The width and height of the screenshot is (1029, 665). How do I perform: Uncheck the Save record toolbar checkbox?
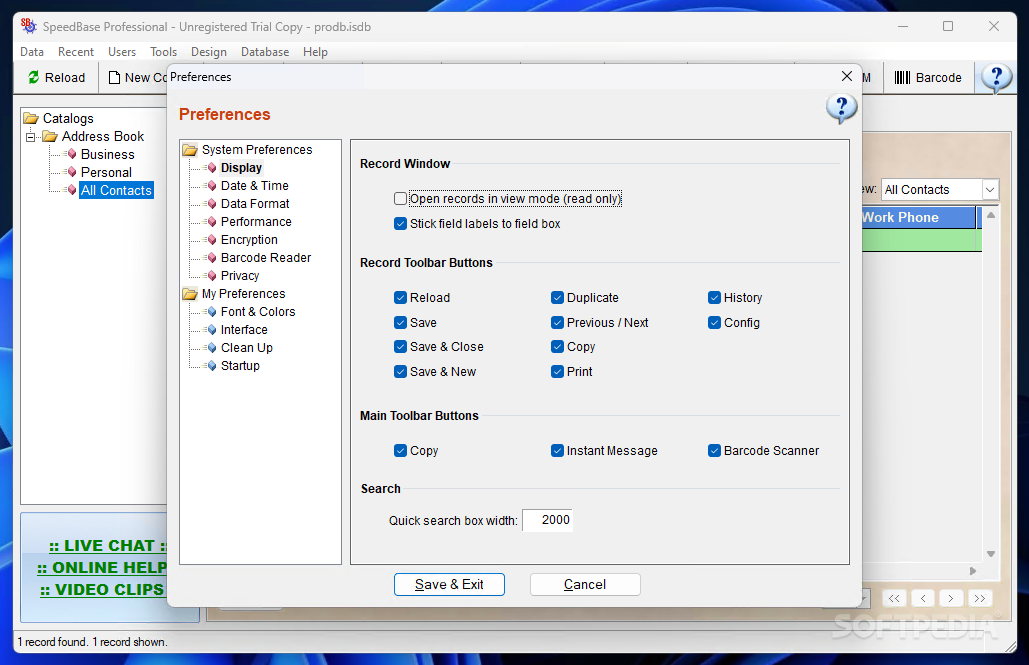[x=400, y=322]
